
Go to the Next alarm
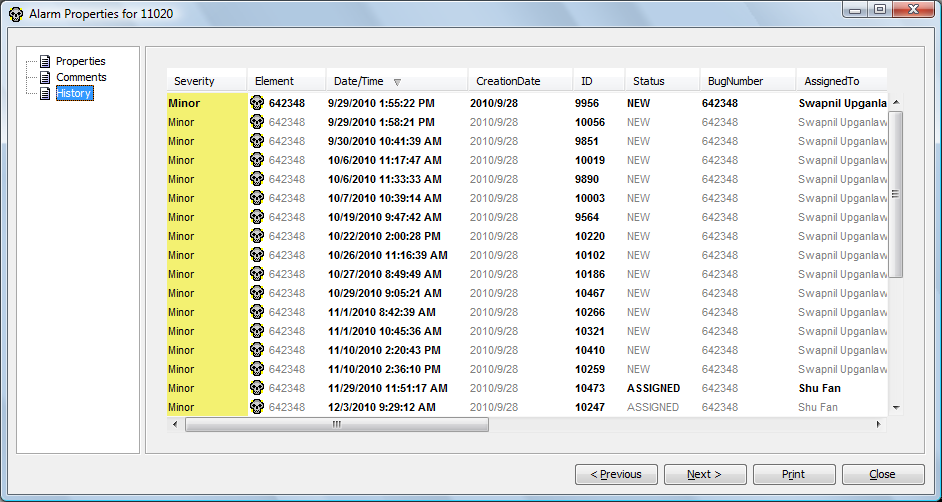[705, 474]
